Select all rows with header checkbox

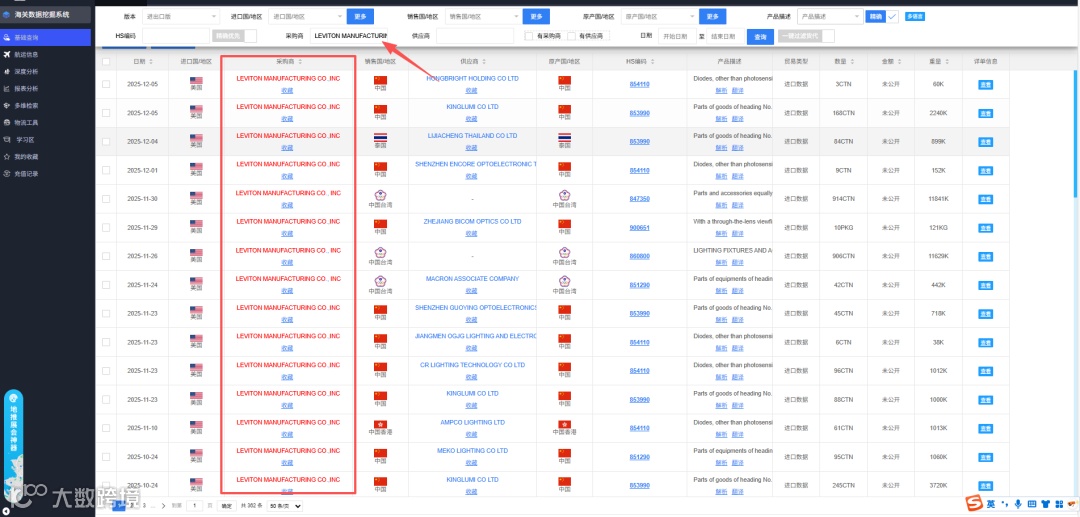click(106, 61)
